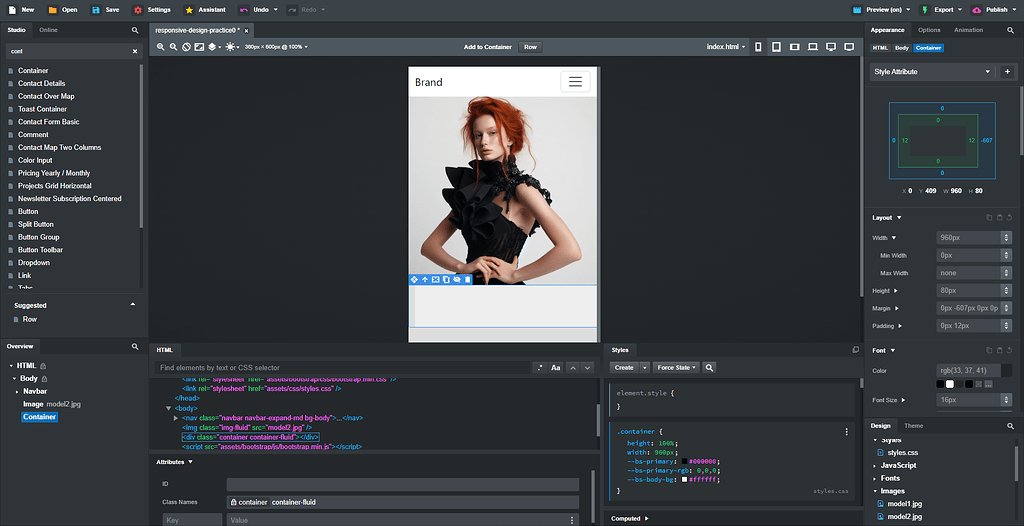1024x526 pixels.
Task: Click the Row button next to Add to Container
Action: click(x=530, y=47)
